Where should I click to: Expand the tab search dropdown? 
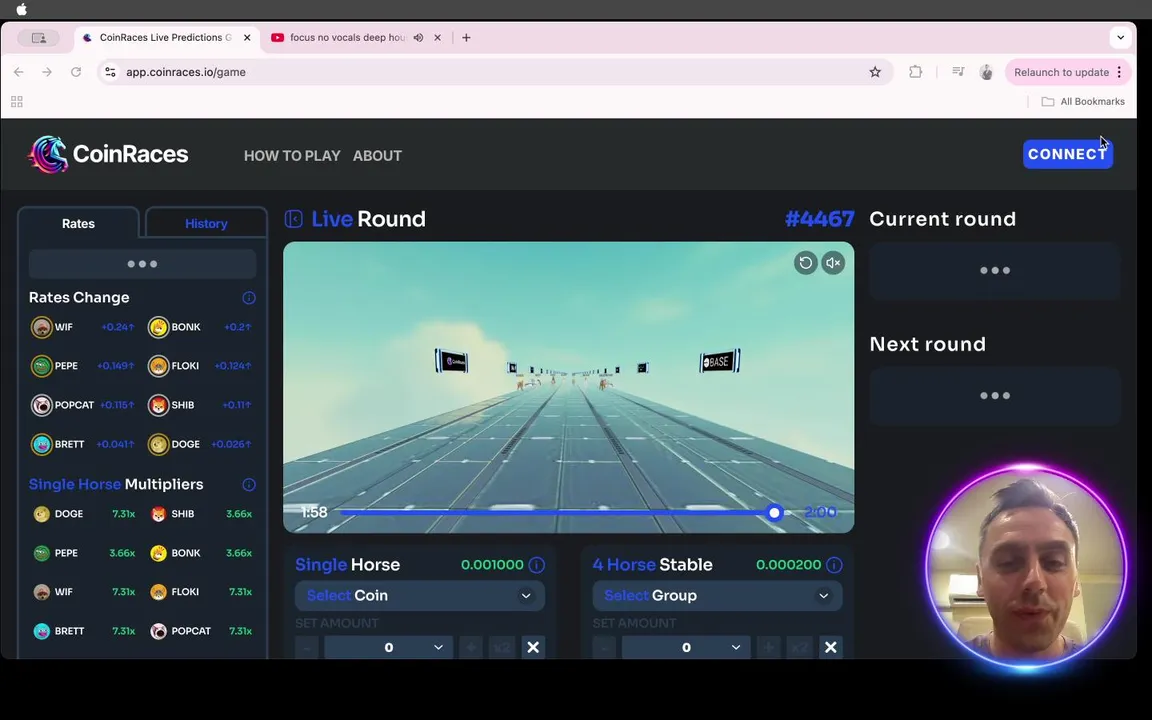point(1120,37)
